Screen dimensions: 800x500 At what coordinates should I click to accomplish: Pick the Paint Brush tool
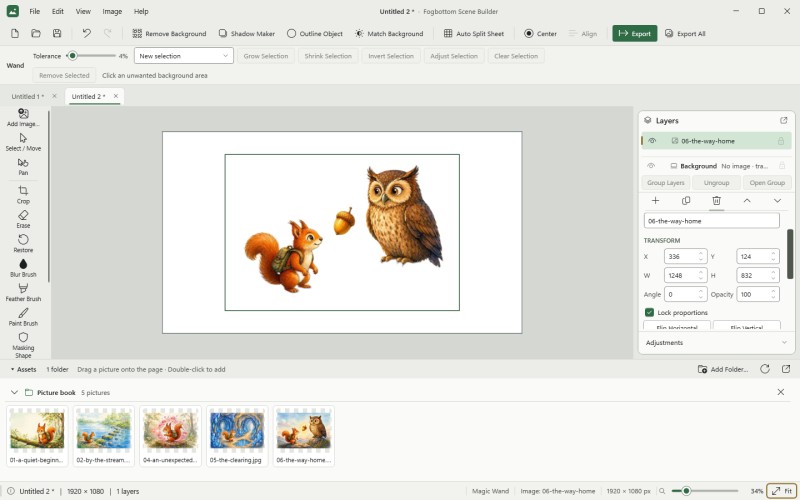pyautogui.click(x=23, y=317)
